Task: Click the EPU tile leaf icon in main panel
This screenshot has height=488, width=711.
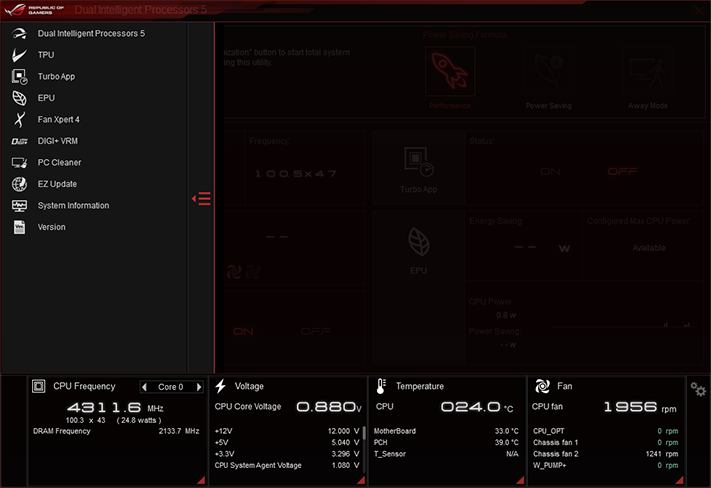Action: click(x=419, y=242)
